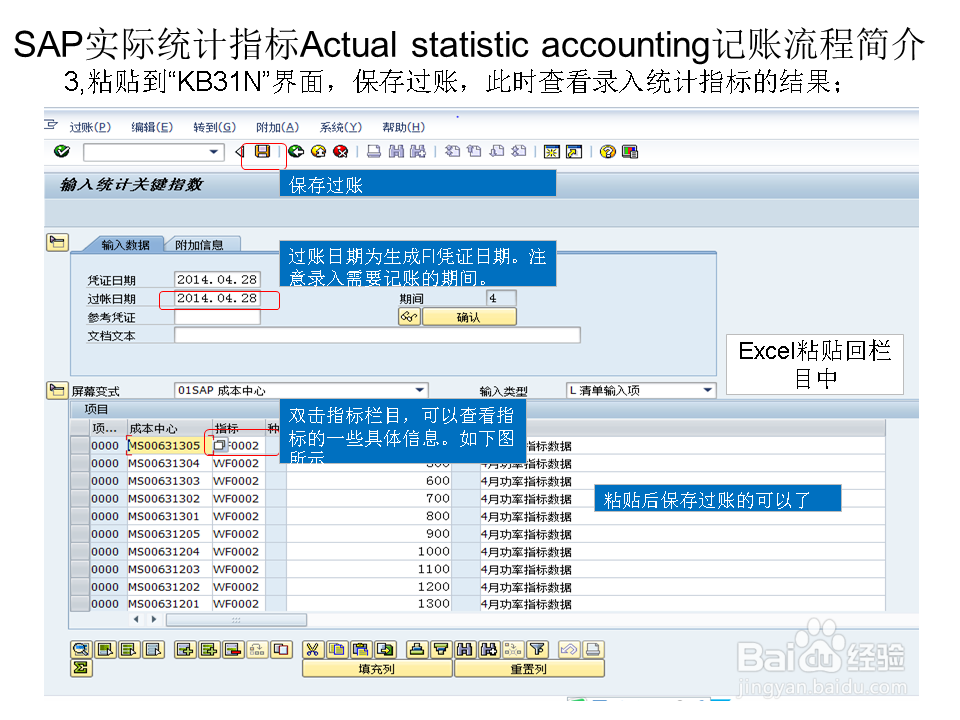Open the 帮助(H) menu

click(x=403, y=127)
